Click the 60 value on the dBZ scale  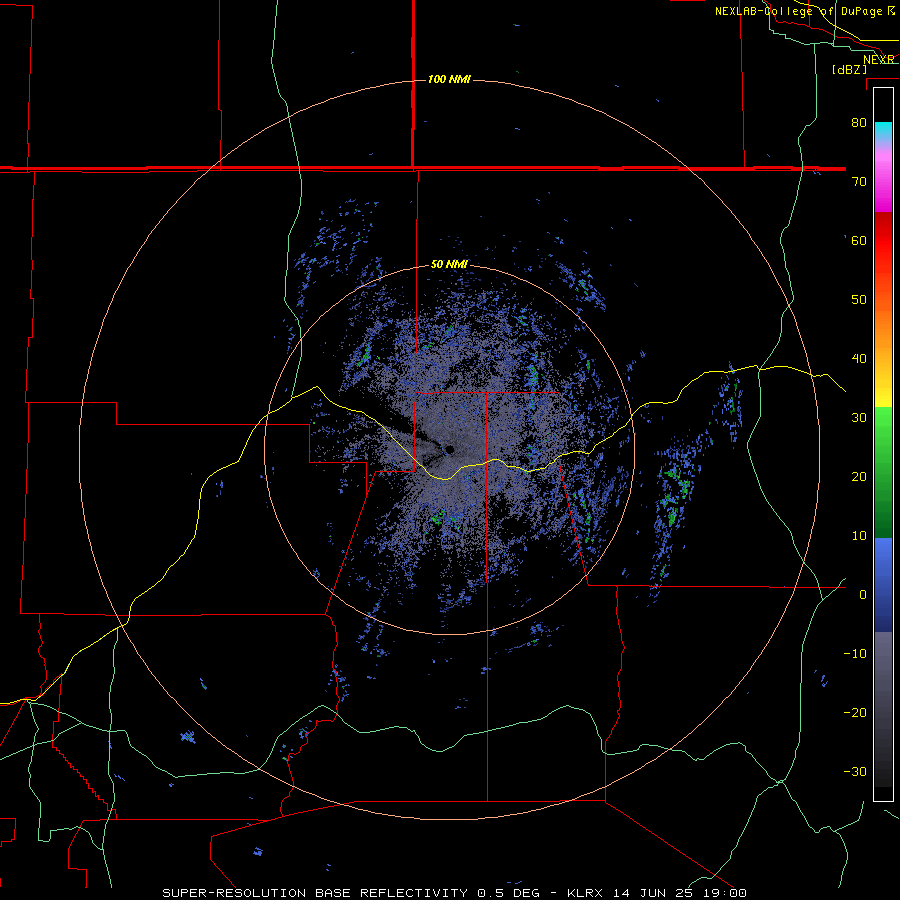859,240
